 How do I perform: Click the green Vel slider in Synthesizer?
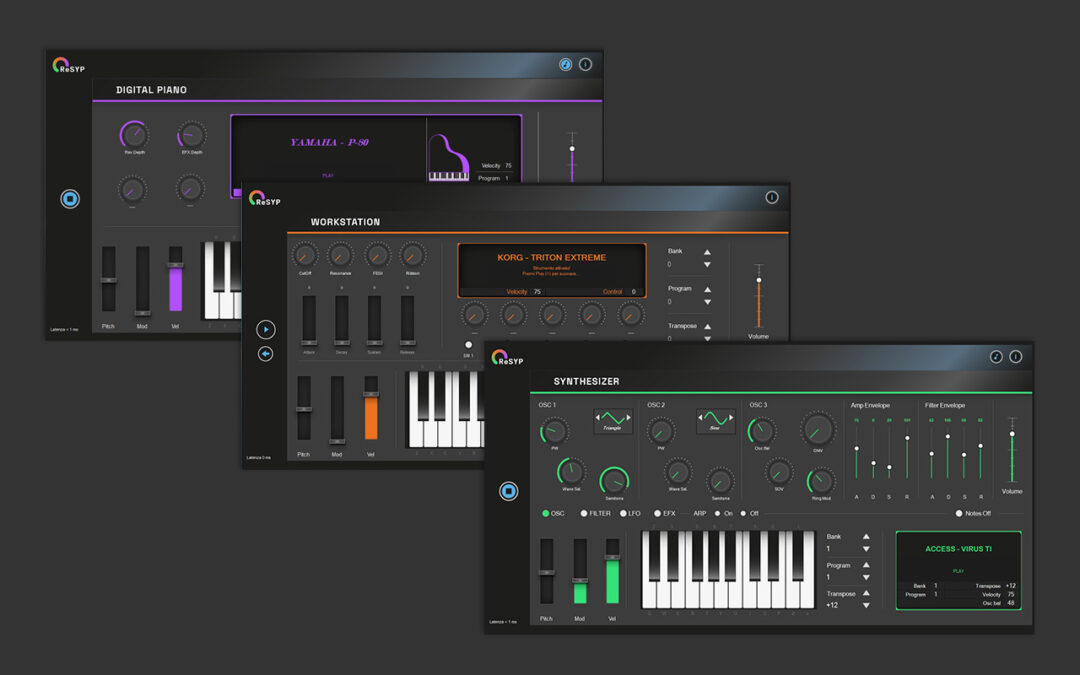(612, 572)
